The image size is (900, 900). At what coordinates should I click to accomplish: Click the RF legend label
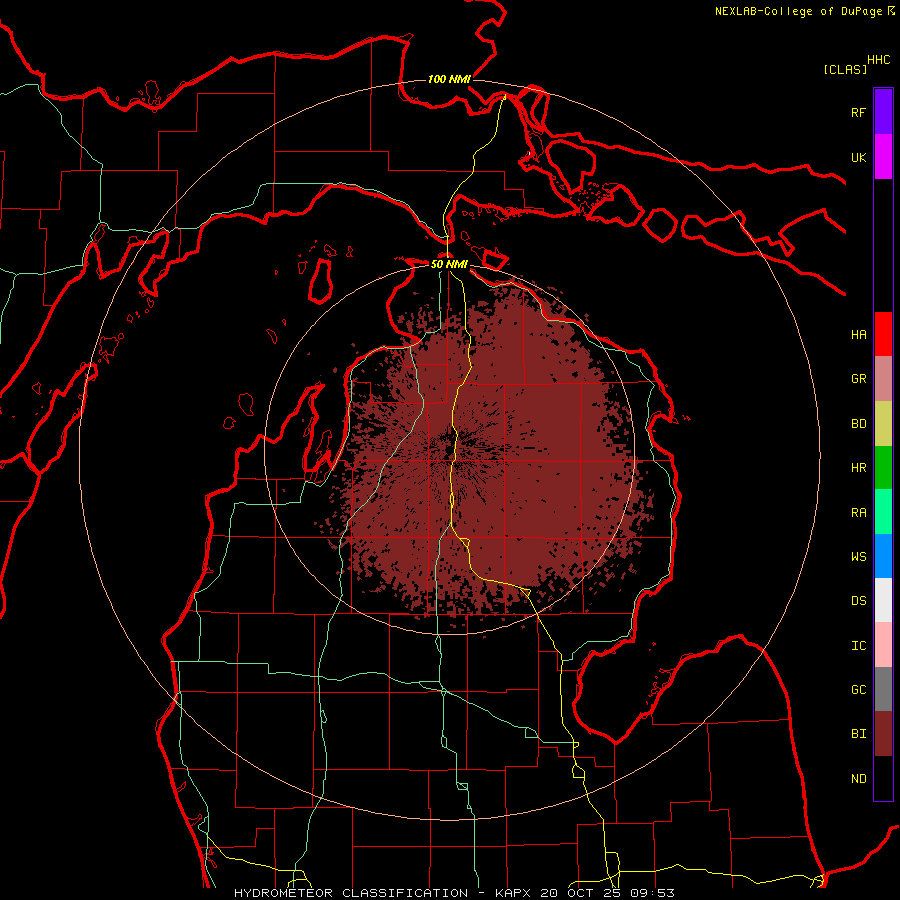[x=858, y=112]
